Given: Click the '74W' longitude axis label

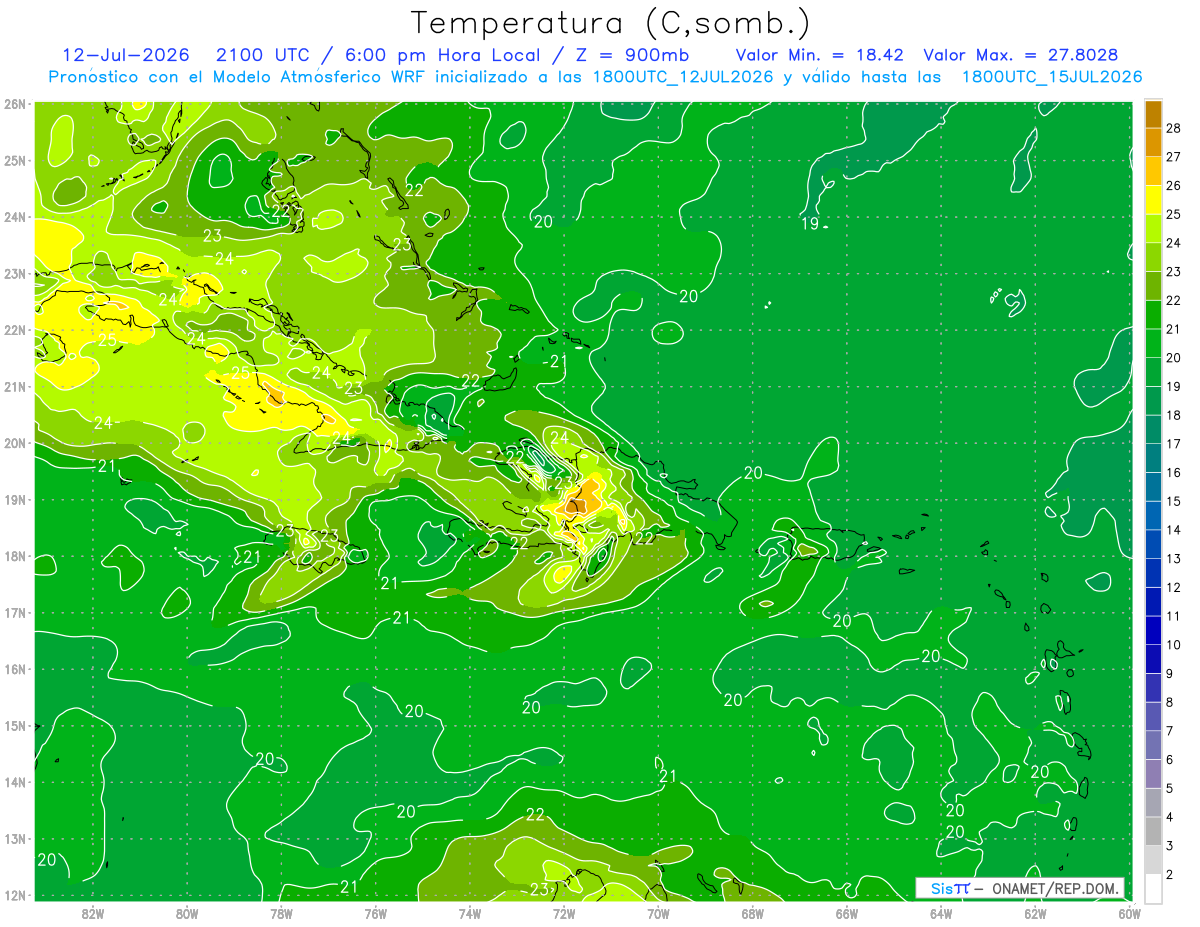Looking at the screenshot, I should [x=469, y=912].
